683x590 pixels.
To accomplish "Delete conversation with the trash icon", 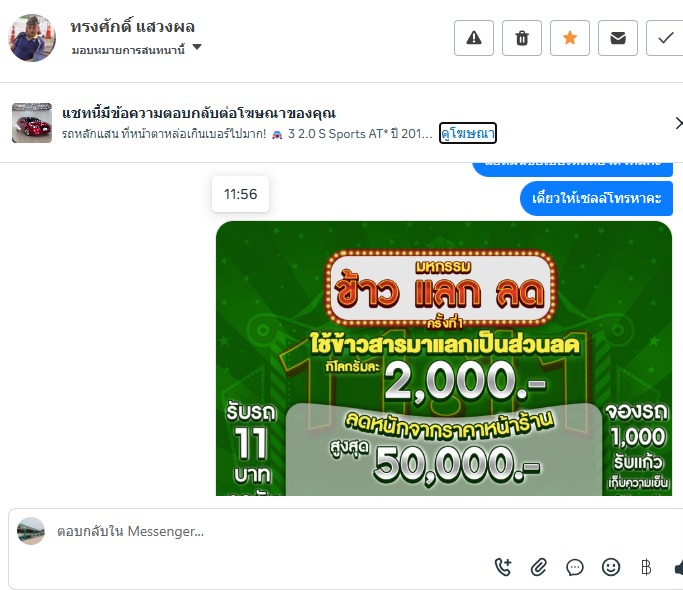I will (521, 38).
